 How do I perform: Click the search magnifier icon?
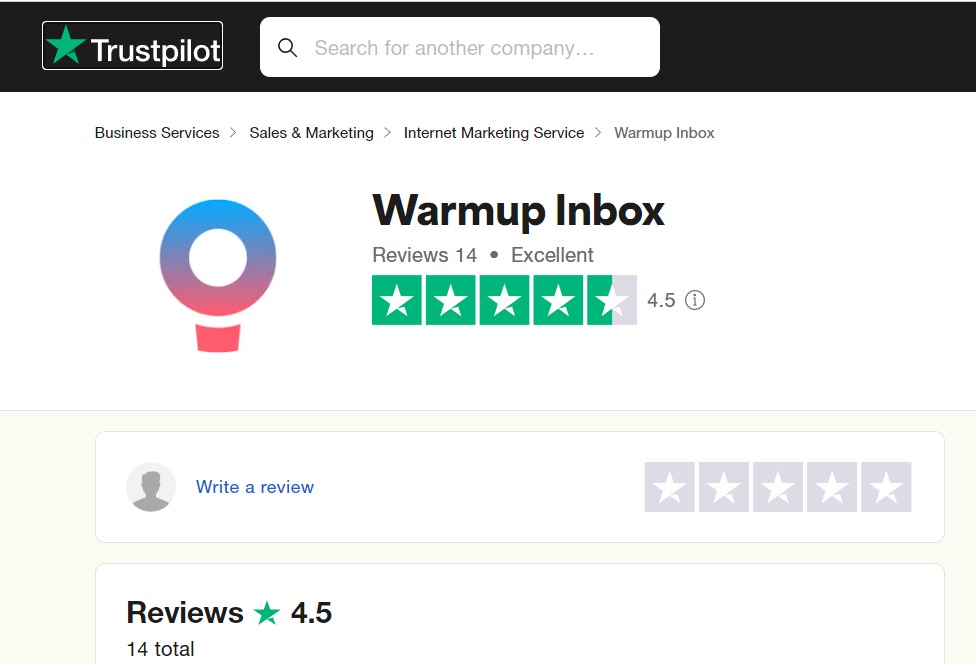(287, 47)
